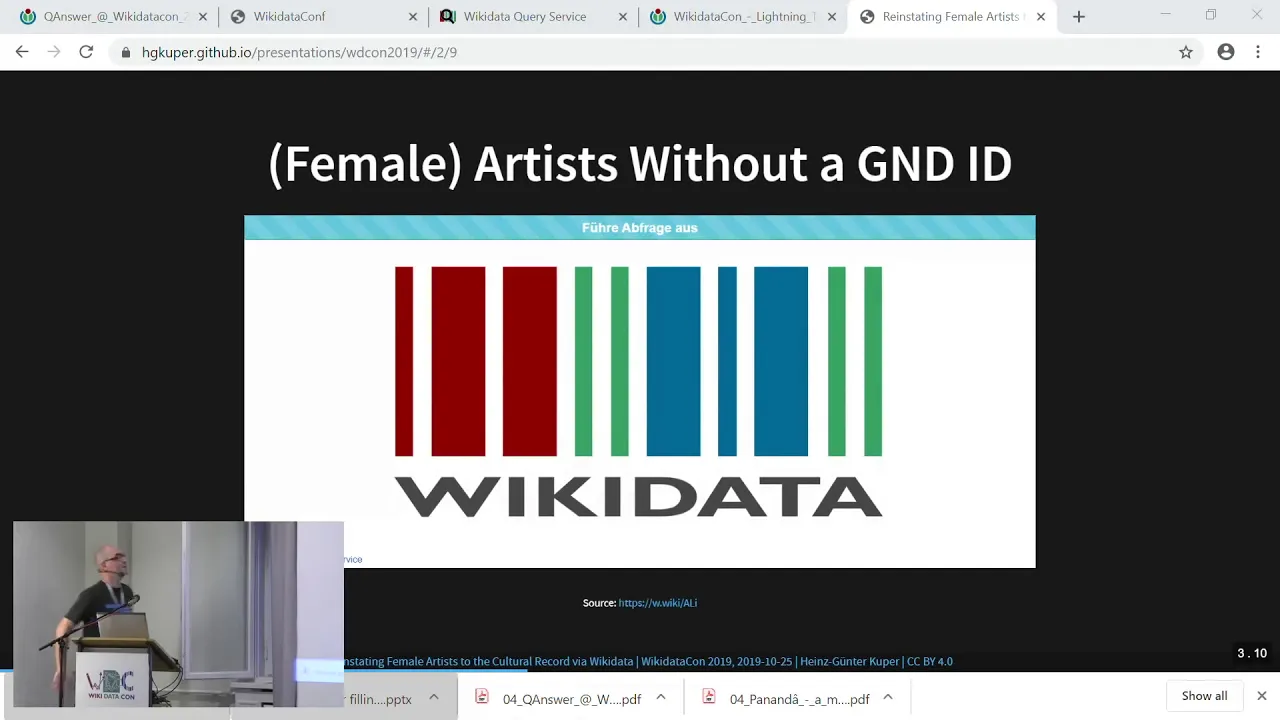Screen dimensions: 1280x720
Task: Bookmark this page with star icon
Action: (x=1186, y=52)
